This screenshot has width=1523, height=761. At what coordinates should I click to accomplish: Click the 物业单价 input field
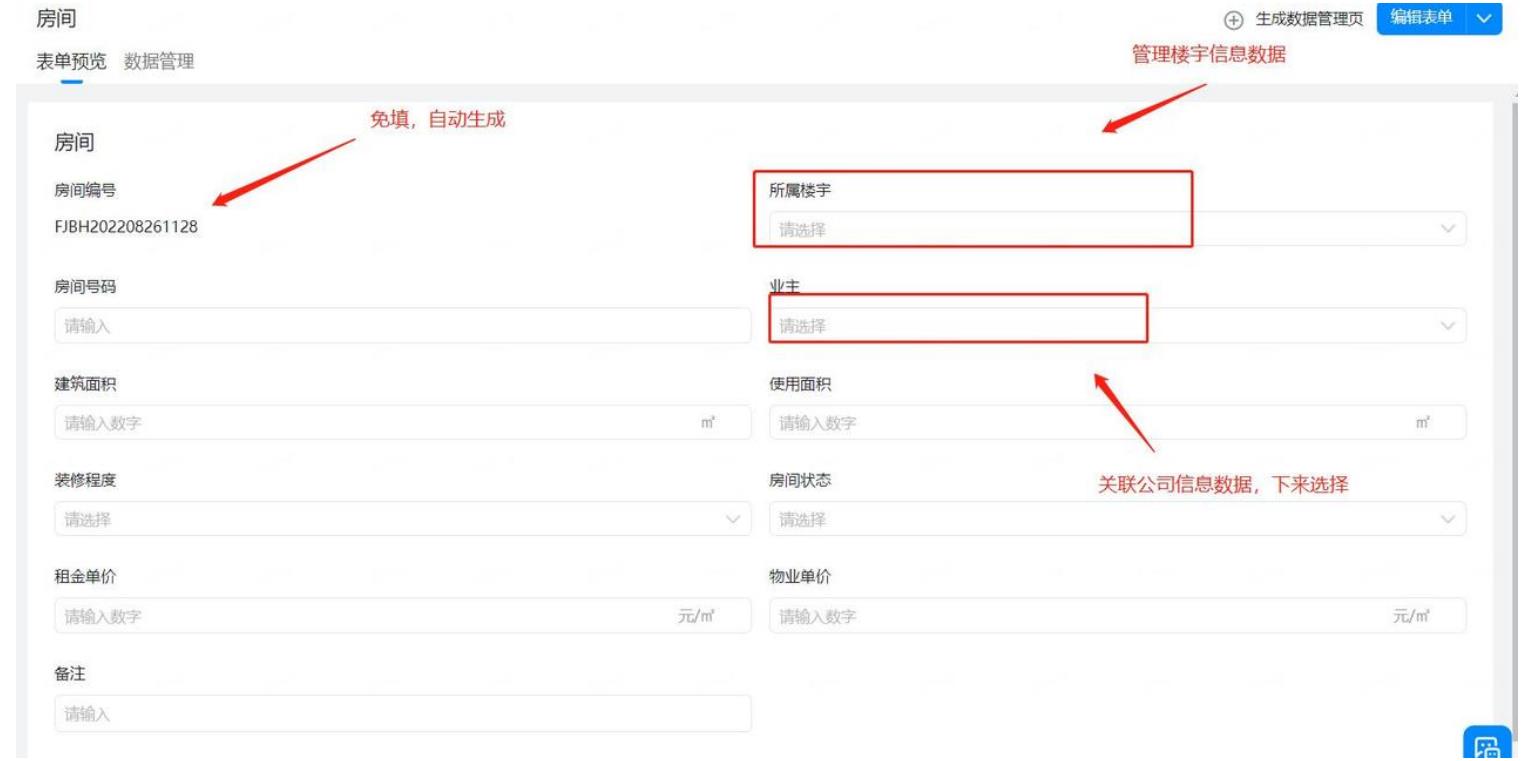(1117, 616)
